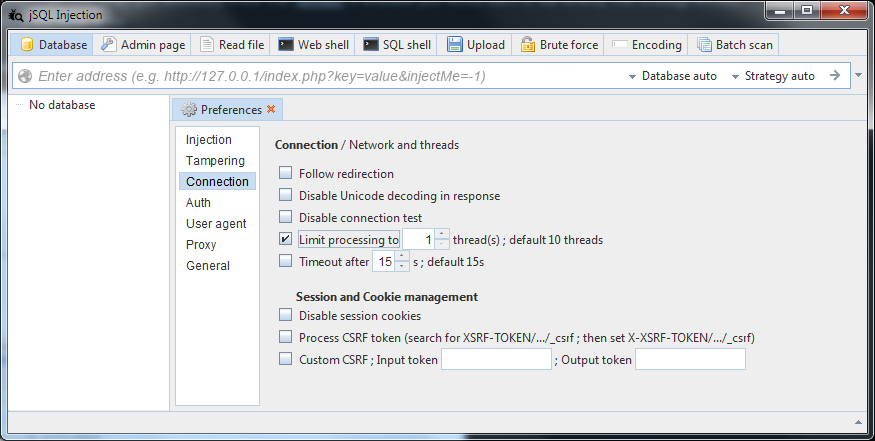Close the Preferences tab
Viewport: 875px width, 441px height.
click(271, 109)
